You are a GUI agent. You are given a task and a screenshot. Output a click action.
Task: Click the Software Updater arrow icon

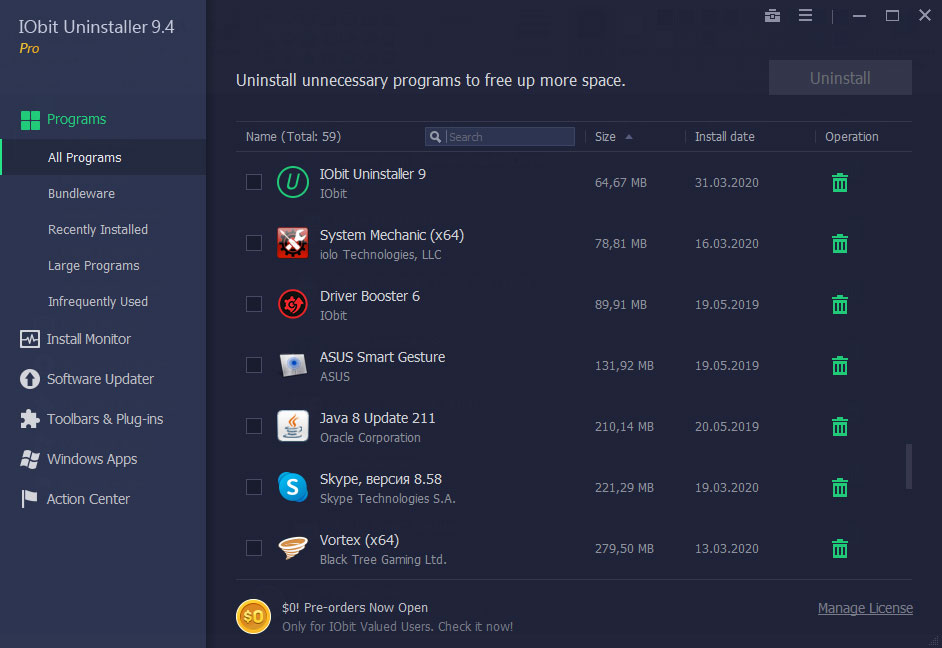[x=29, y=379]
